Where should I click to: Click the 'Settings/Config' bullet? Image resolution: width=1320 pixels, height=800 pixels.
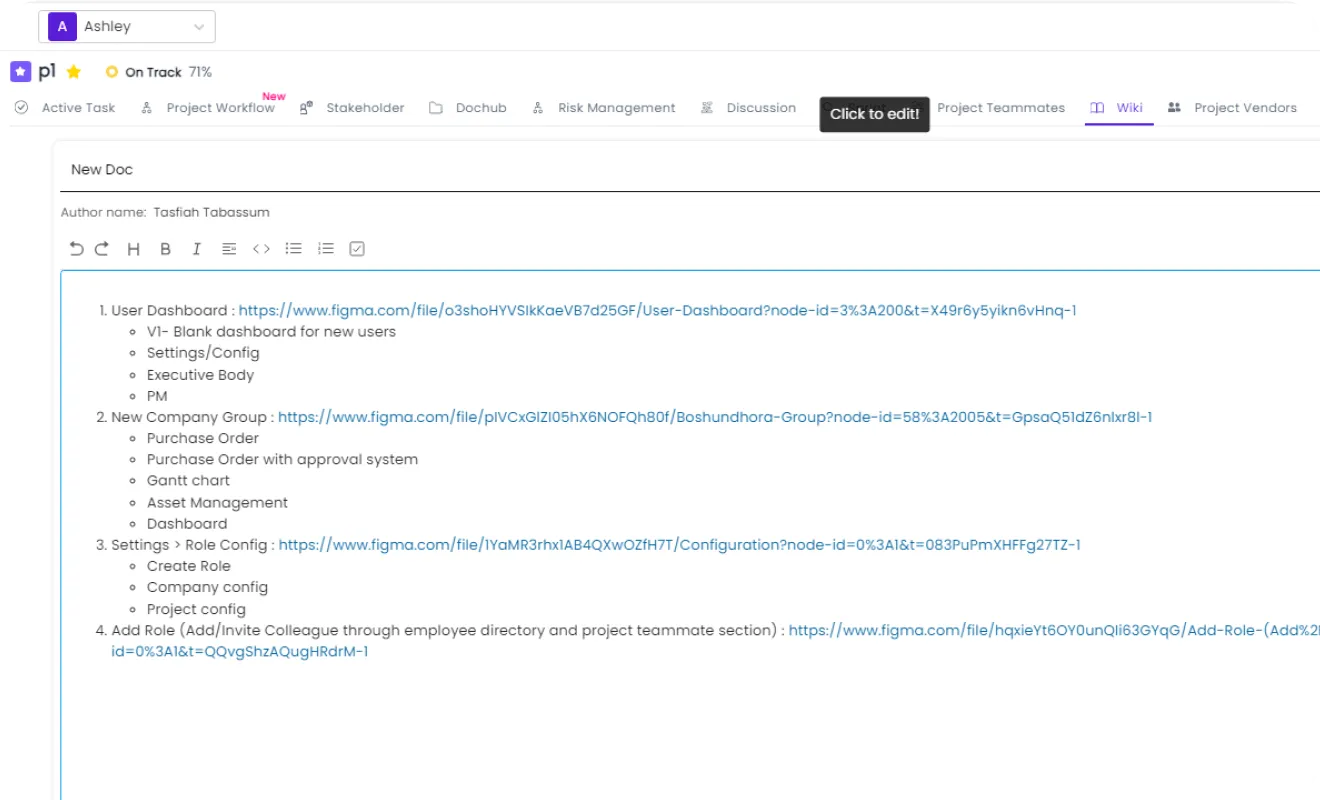click(x=203, y=353)
